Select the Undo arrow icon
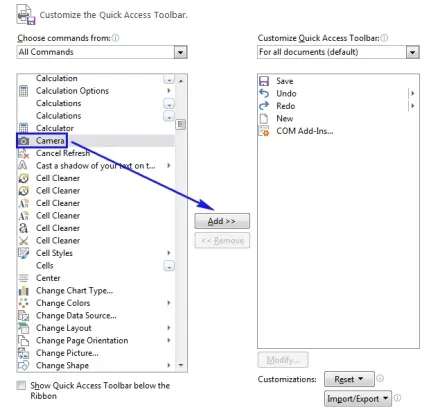Screen dimensions: 424x412 tap(264, 94)
